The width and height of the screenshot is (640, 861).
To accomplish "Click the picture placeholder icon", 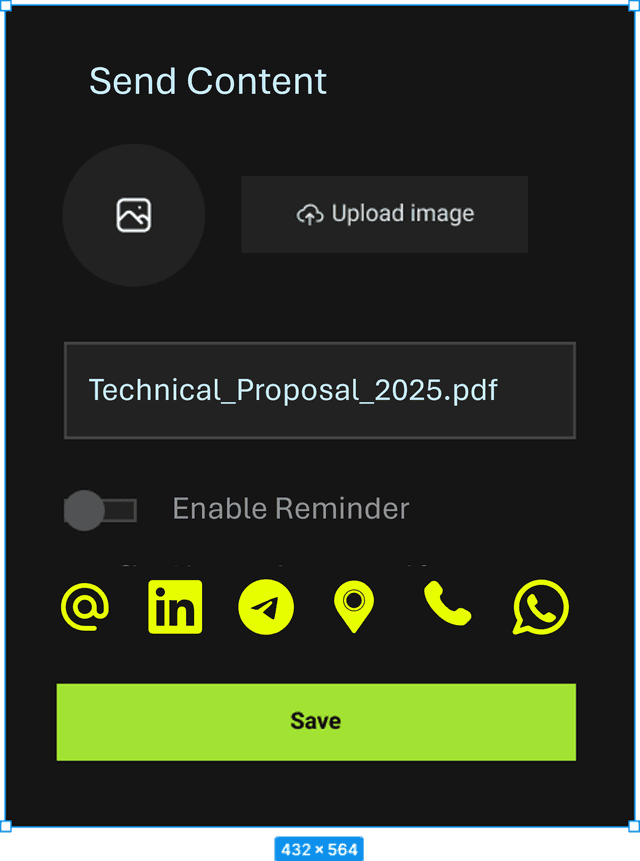I will (134, 215).
